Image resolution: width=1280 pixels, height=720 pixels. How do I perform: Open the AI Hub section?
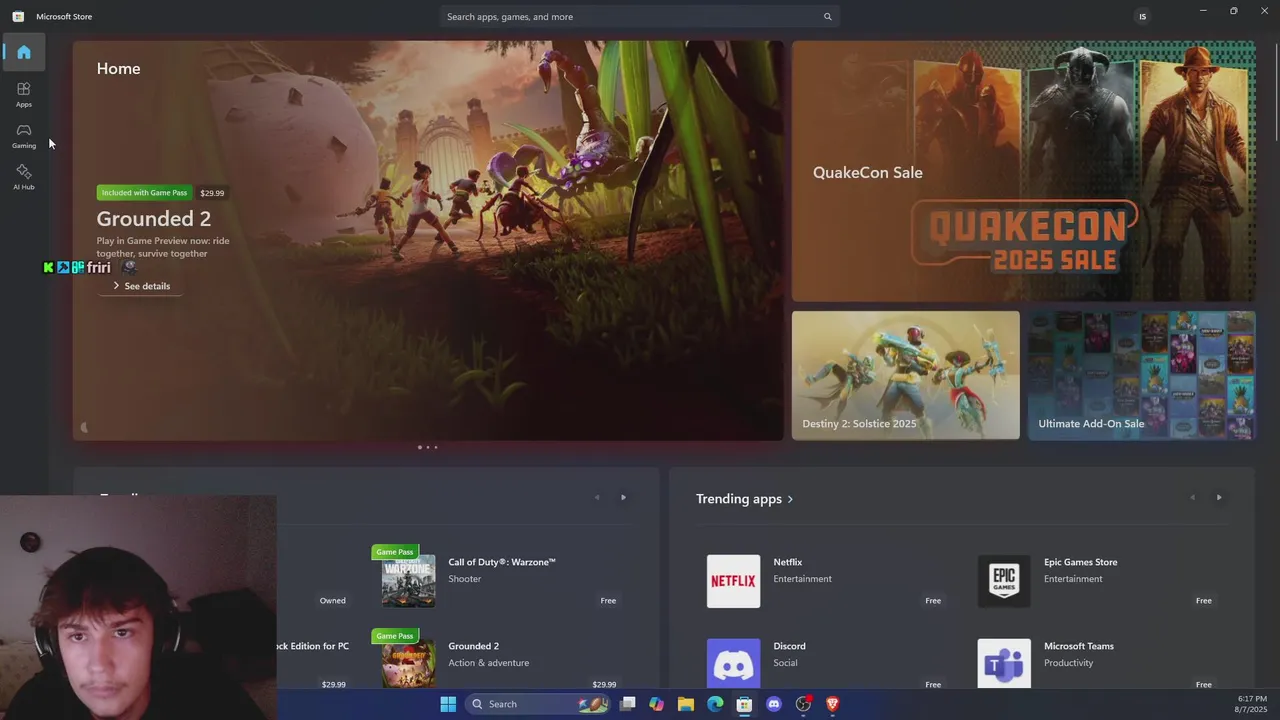click(24, 177)
